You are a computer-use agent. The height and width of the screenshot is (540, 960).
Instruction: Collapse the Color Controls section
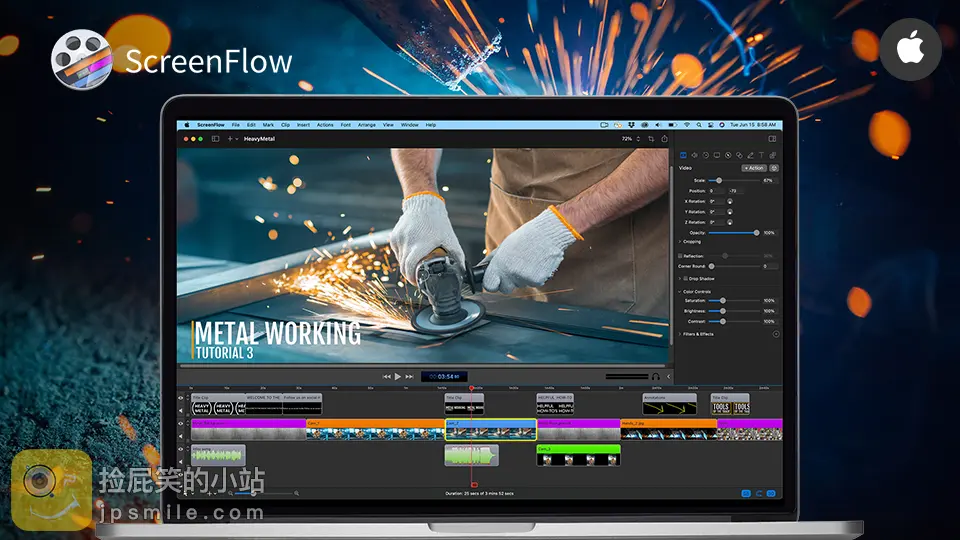680,291
